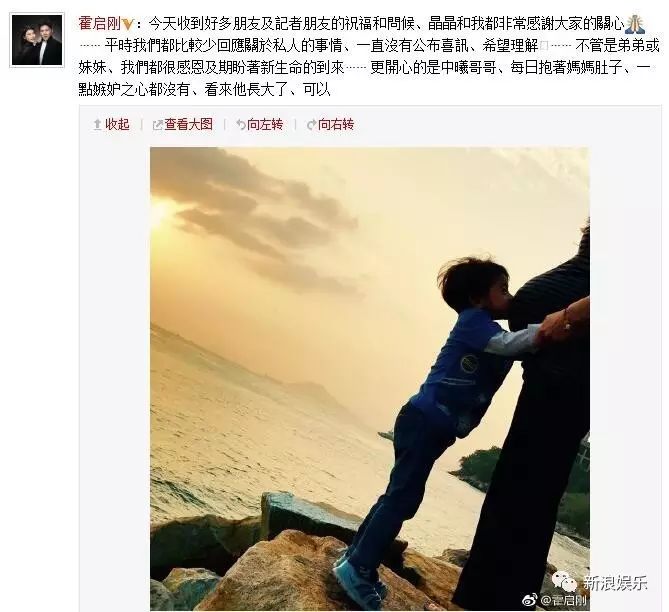The image size is (669, 612).
Task: Click the 收起 collapse arrow icon
Action: 97,125
